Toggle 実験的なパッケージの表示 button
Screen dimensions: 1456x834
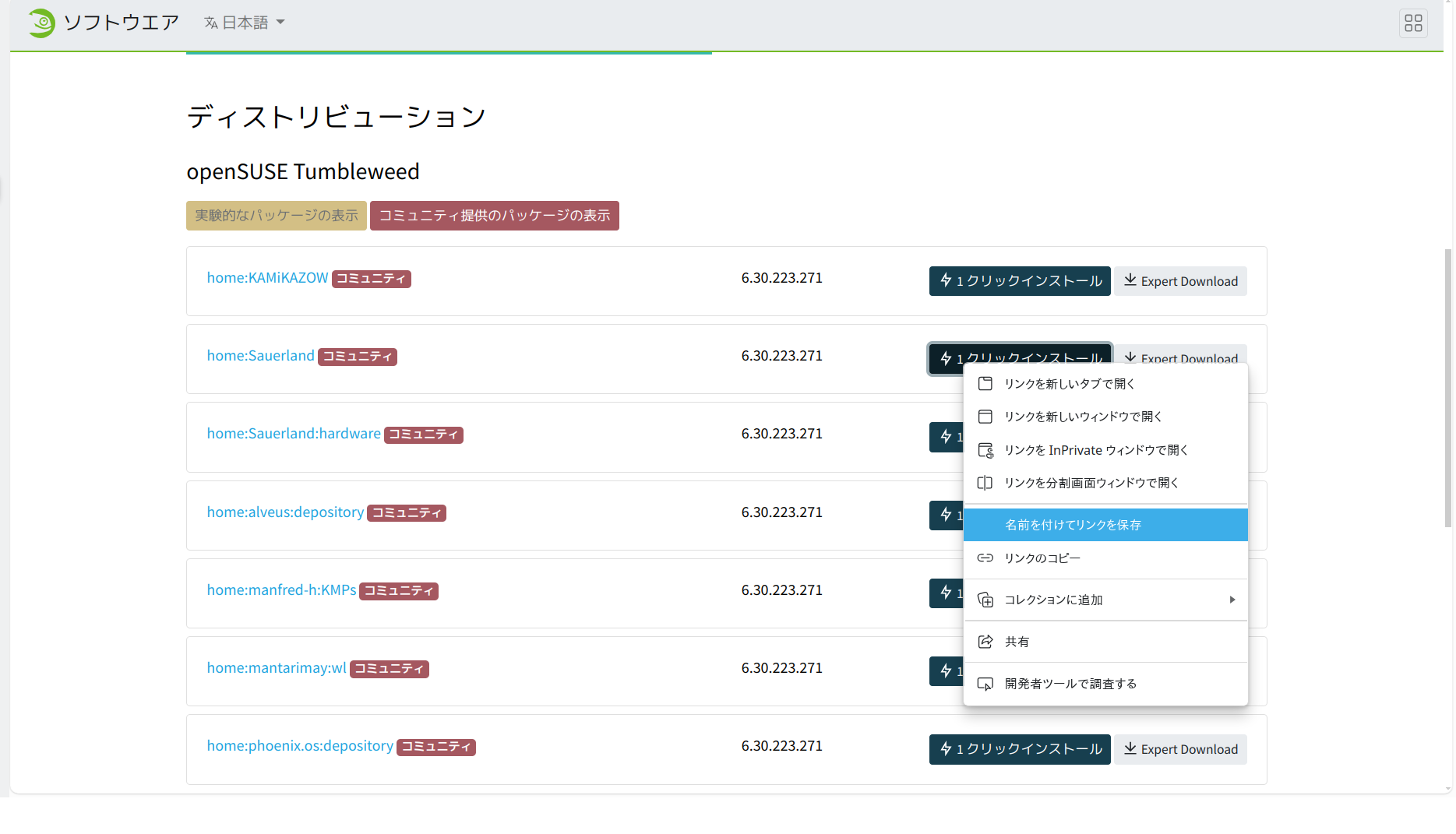(x=276, y=216)
